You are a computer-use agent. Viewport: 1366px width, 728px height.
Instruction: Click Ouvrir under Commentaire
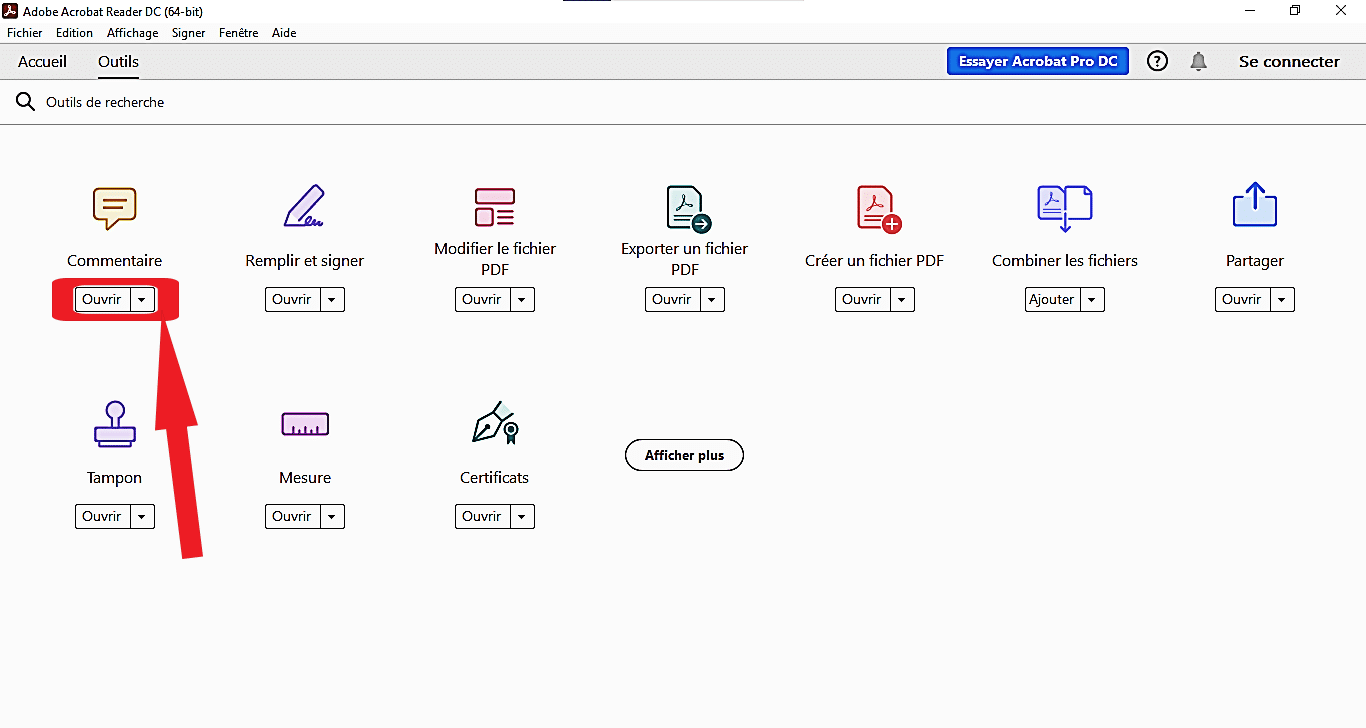[102, 300]
